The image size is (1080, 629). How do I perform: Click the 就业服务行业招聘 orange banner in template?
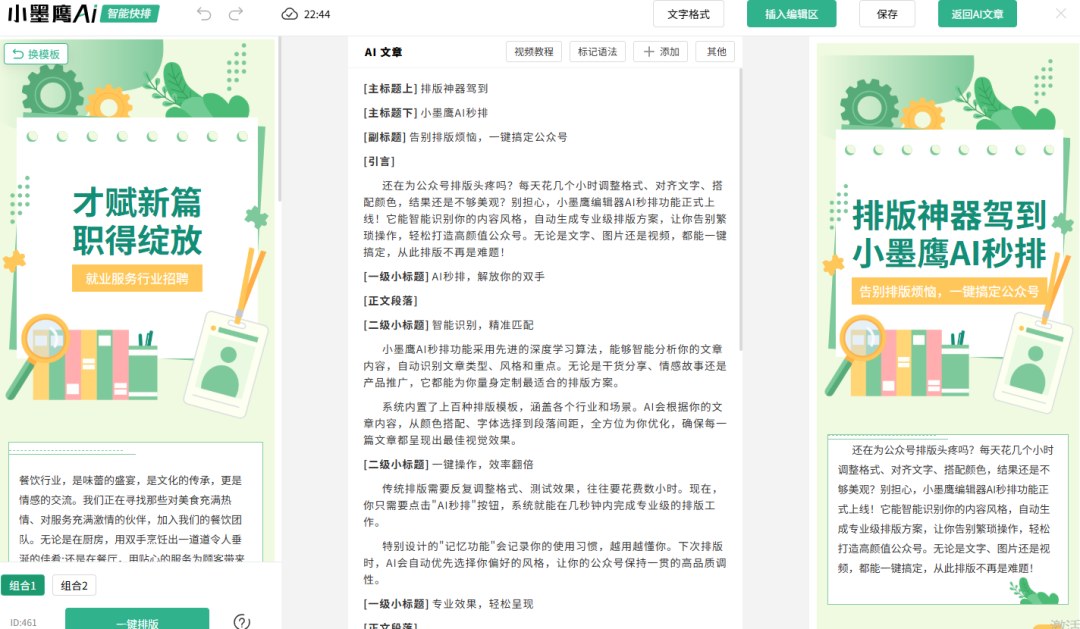pos(137,278)
